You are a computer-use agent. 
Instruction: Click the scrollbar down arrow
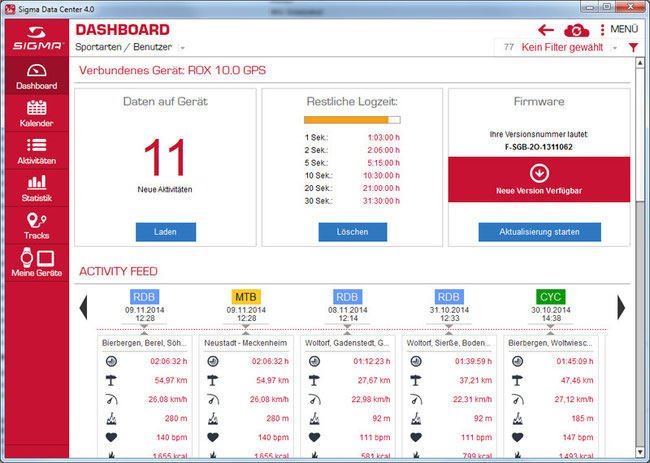coord(640,452)
